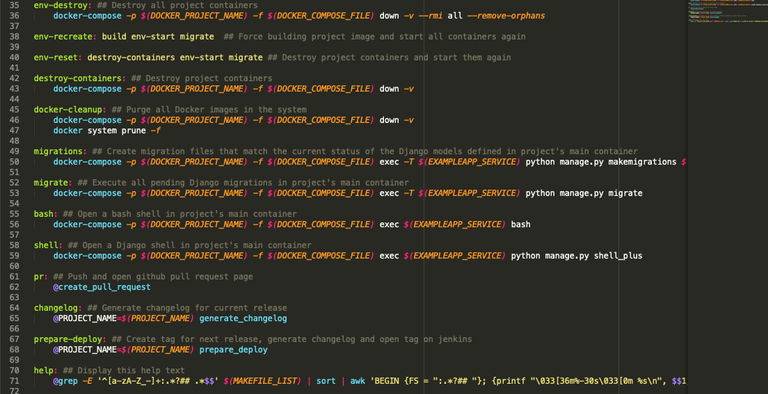Image resolution: width=768 pixels, height=394 pixels.
Task: Click the 'shell_plus' word on line 59
Action: tap(618, 256)
